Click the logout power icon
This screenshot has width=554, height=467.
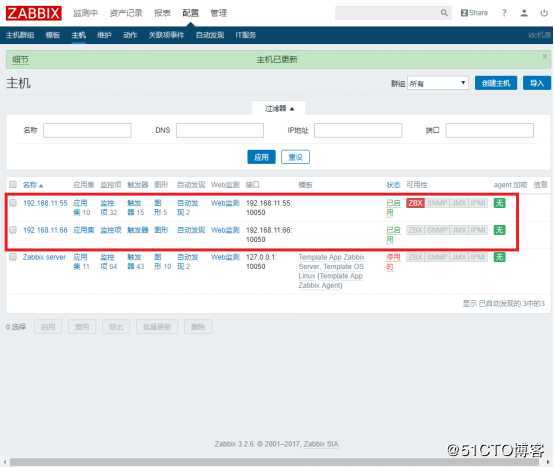[x=544, y=13]
